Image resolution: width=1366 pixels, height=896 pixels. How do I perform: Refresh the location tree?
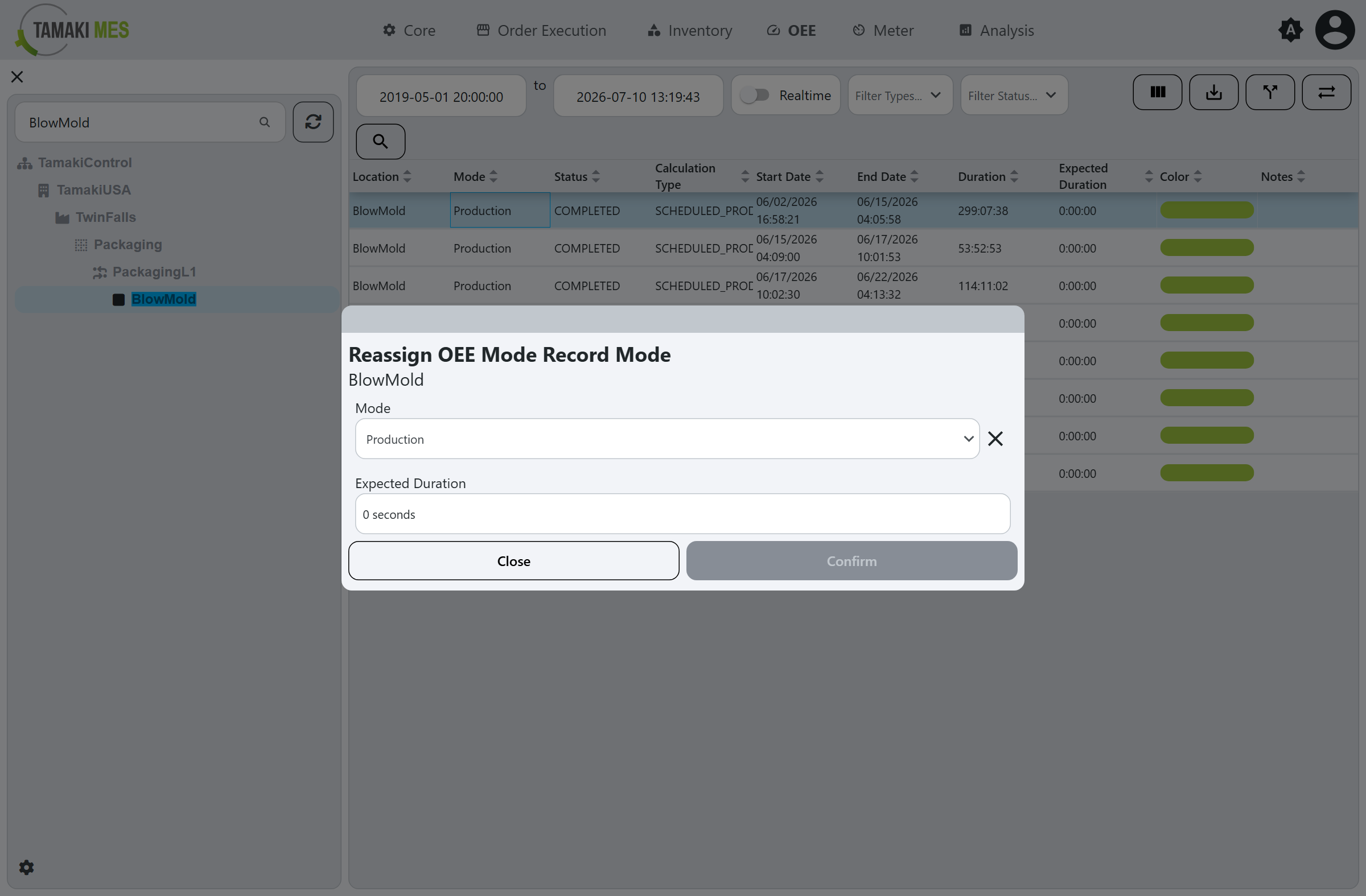[313, 122]
